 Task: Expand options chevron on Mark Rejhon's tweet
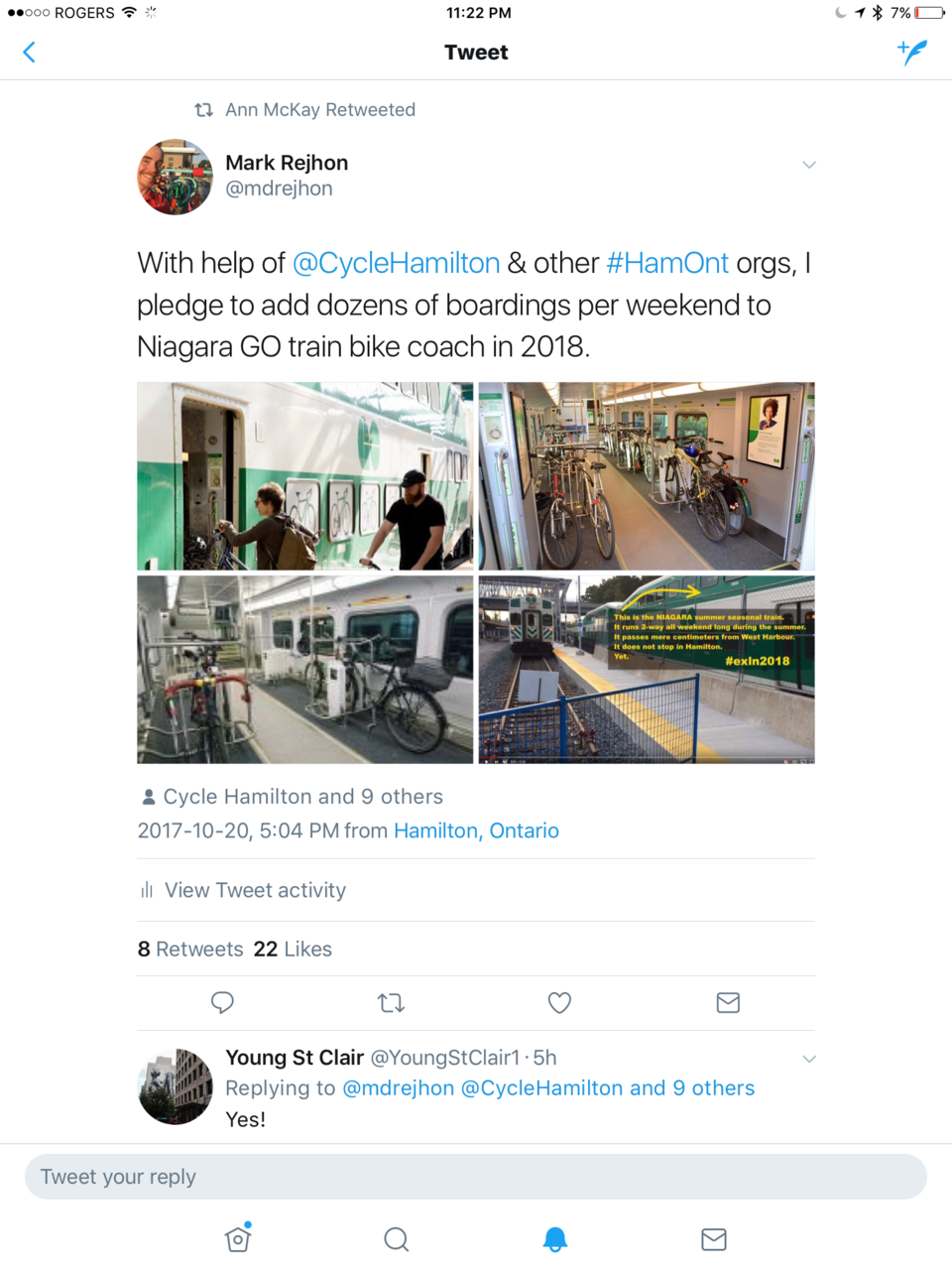point(809,165)
